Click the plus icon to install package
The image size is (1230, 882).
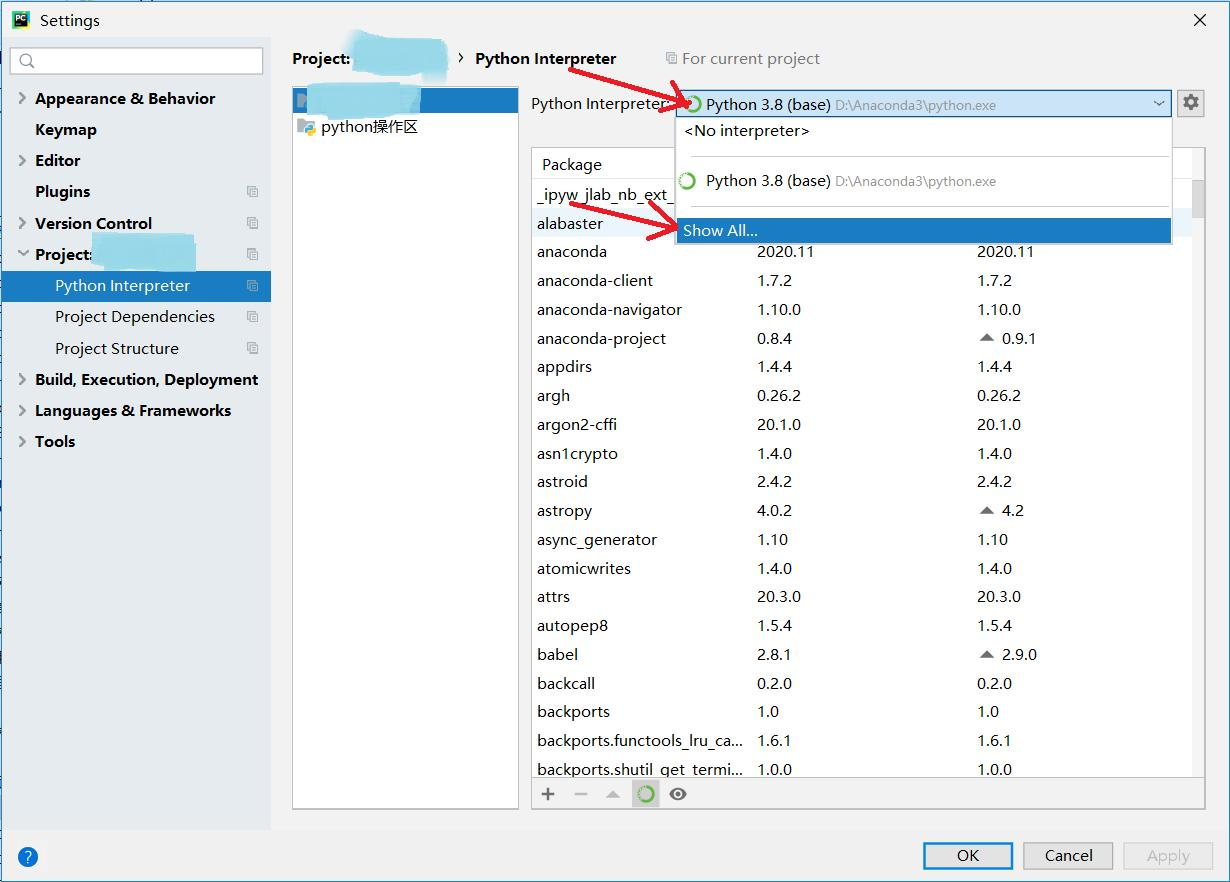tap(548, 794)
